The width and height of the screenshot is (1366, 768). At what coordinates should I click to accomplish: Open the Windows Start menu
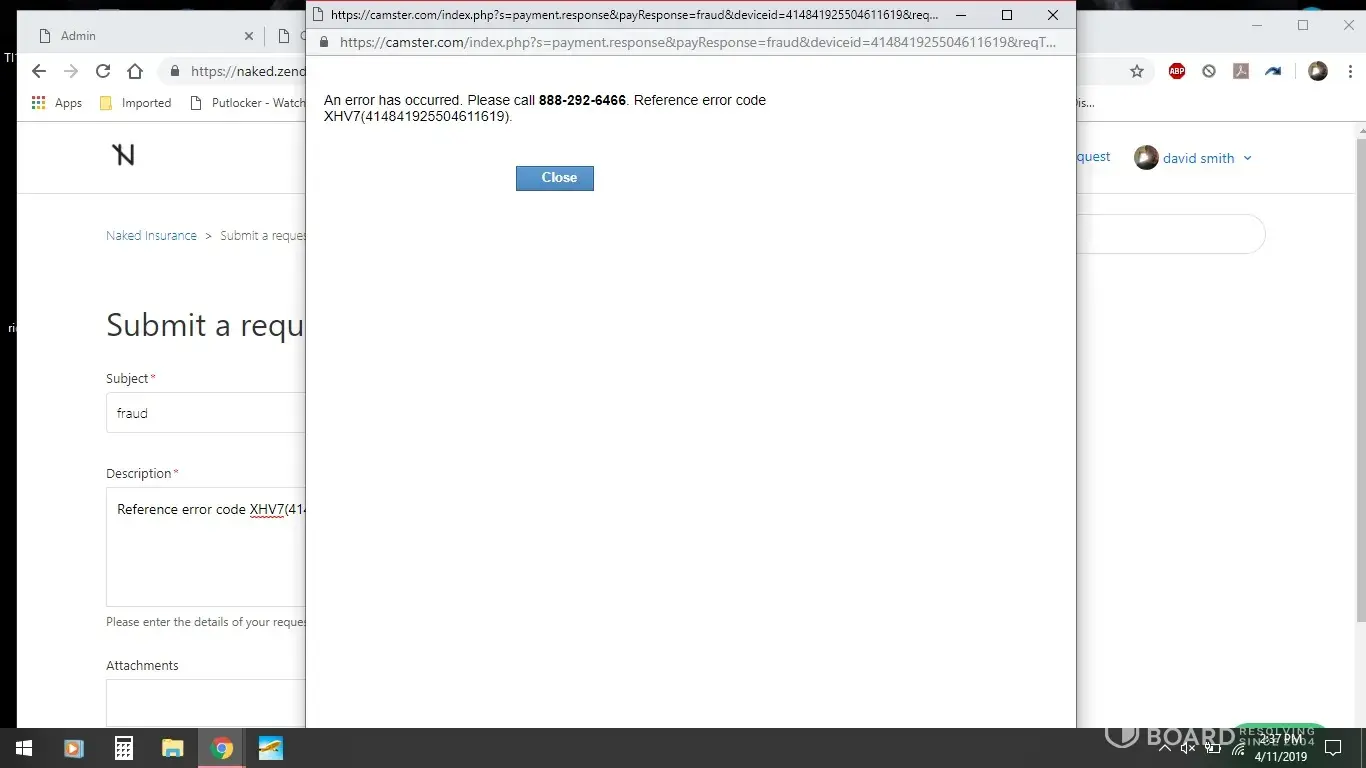pyautogui.click(x=24, y=748)
